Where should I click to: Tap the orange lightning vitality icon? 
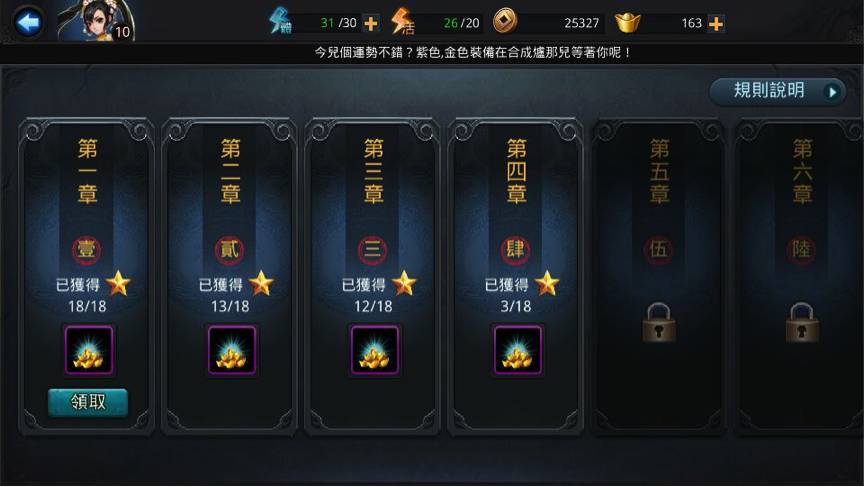403,21
